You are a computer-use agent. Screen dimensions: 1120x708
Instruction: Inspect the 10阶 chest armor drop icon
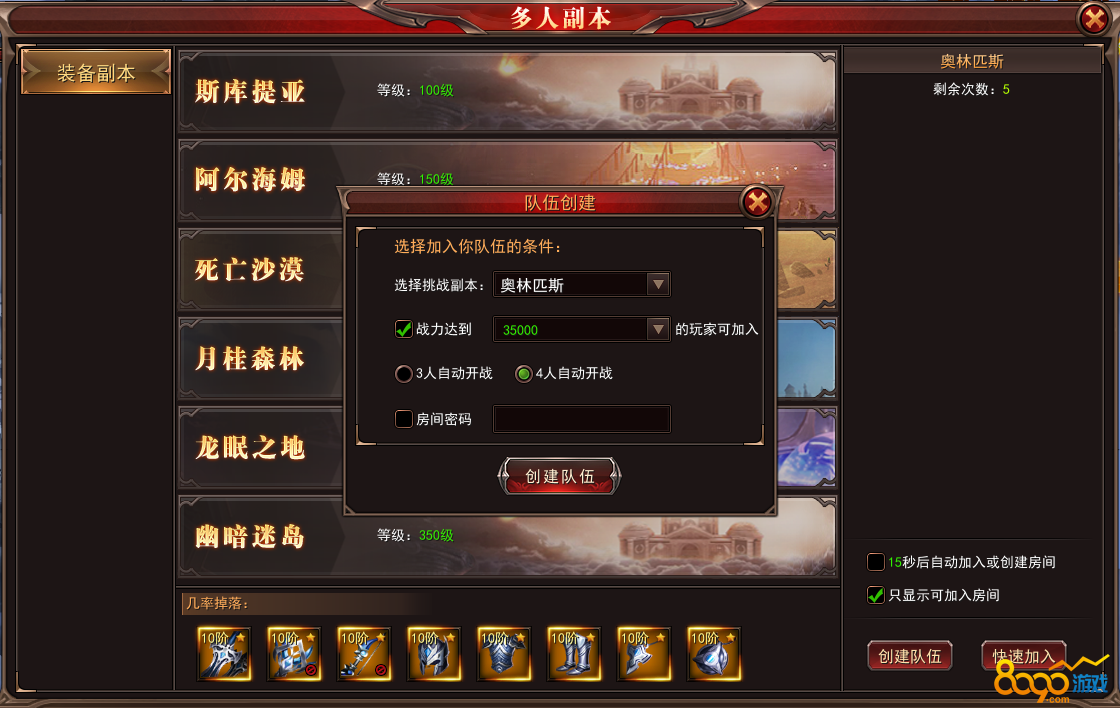[504, 654]
